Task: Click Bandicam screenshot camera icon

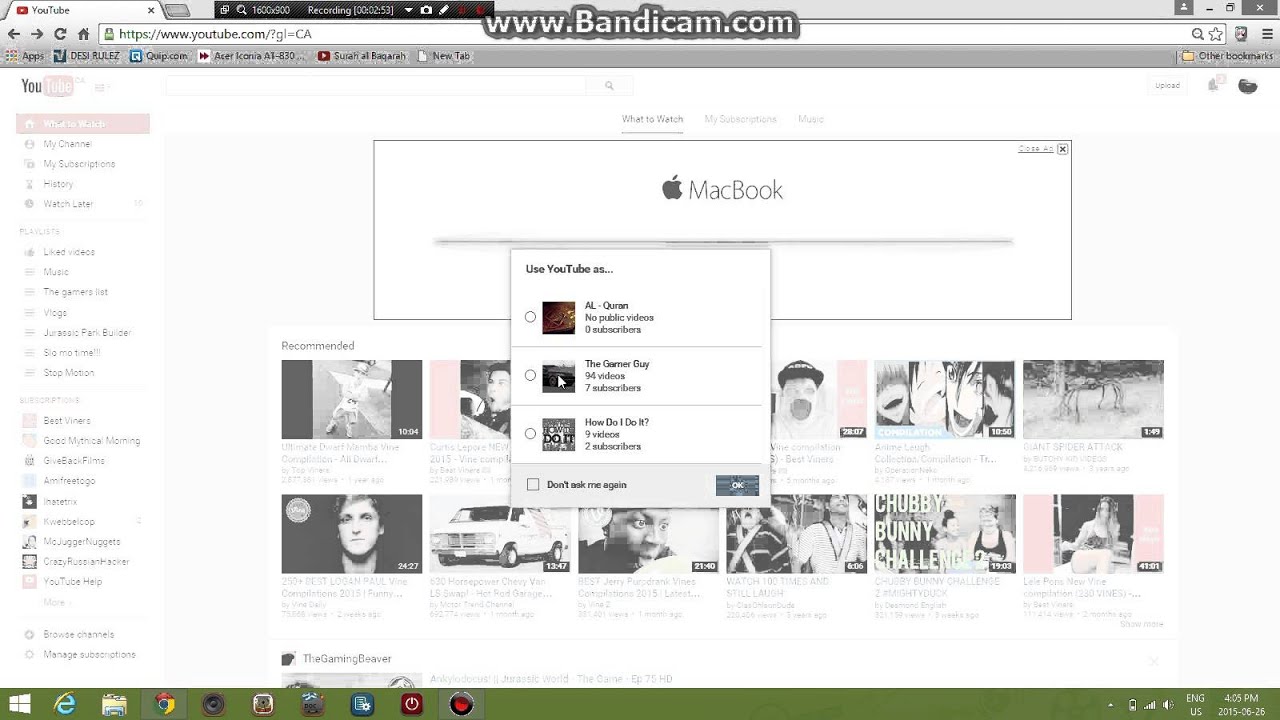Action: pos(426,10)
